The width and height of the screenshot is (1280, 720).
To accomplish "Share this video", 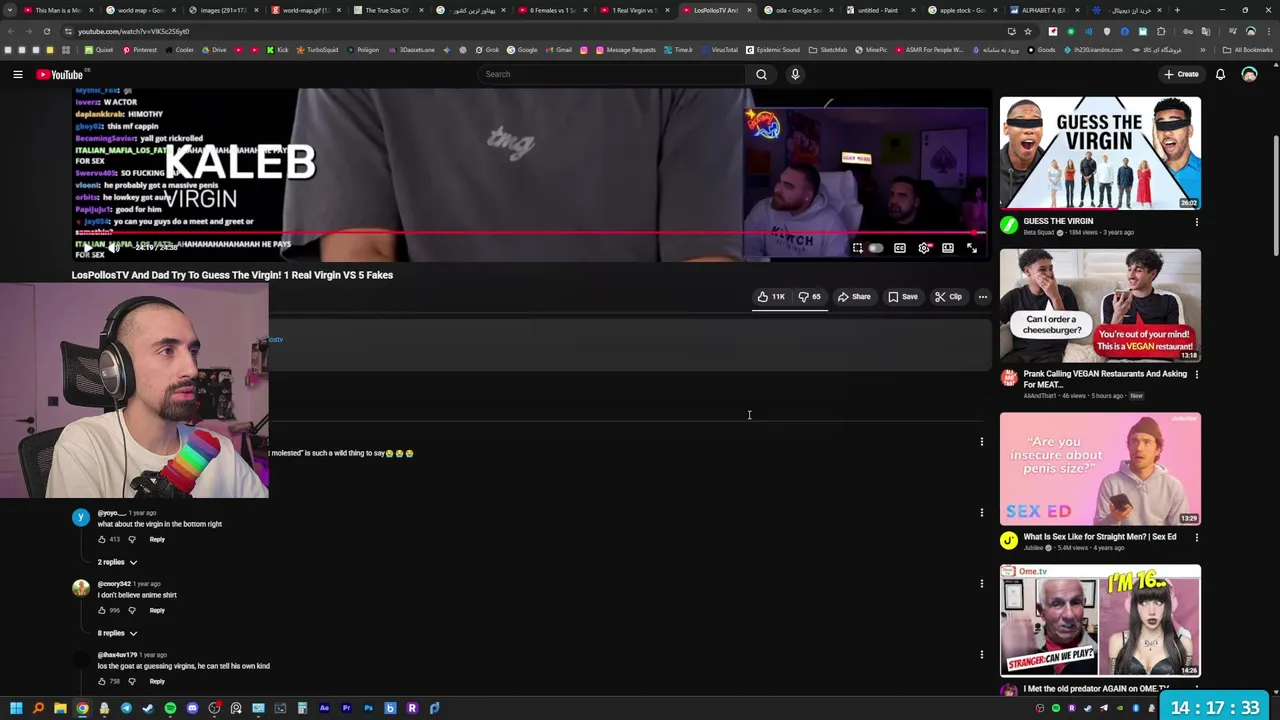I will [854, 297].
